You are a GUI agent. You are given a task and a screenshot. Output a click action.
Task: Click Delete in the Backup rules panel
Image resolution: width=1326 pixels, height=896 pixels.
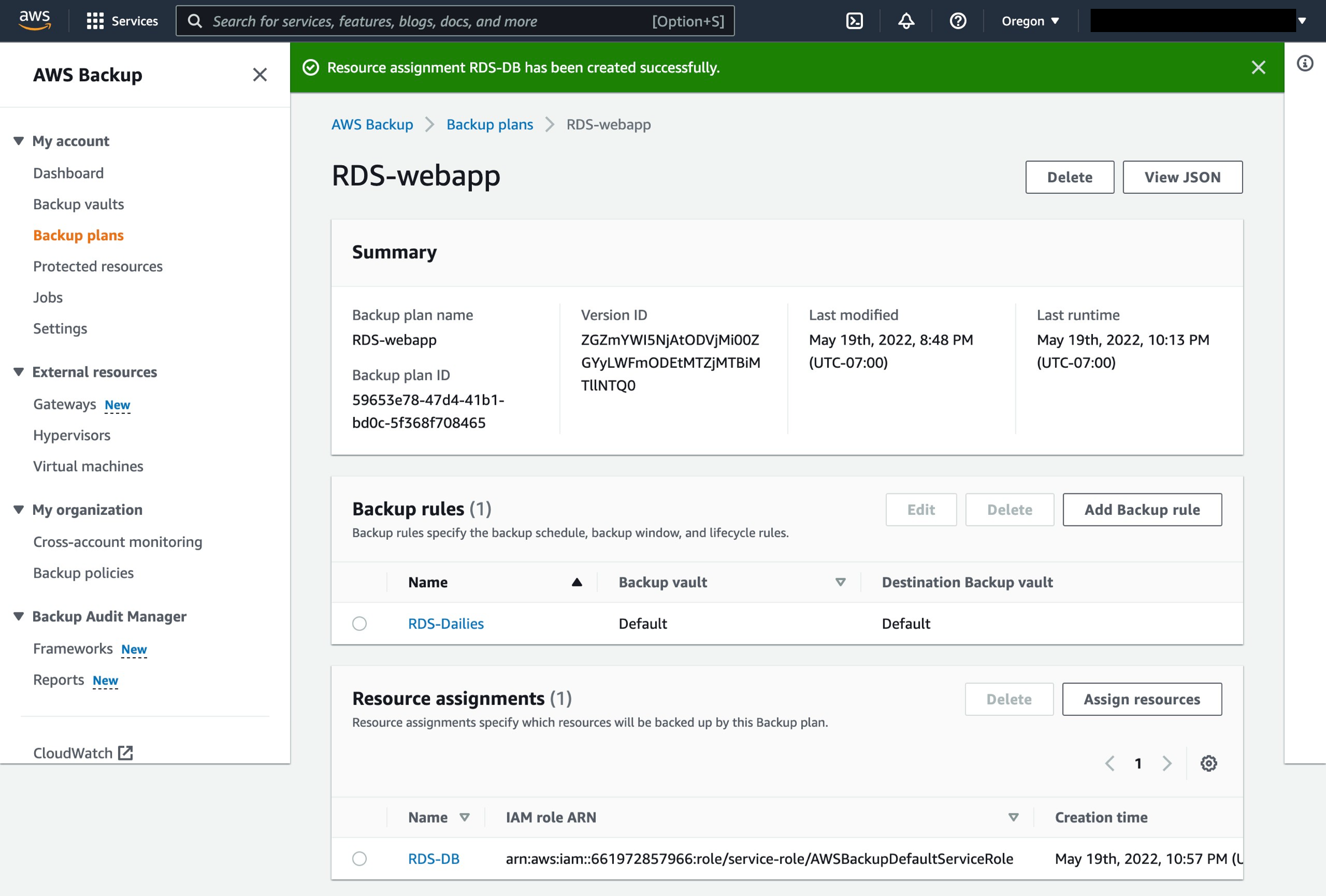click(1010, 509)
